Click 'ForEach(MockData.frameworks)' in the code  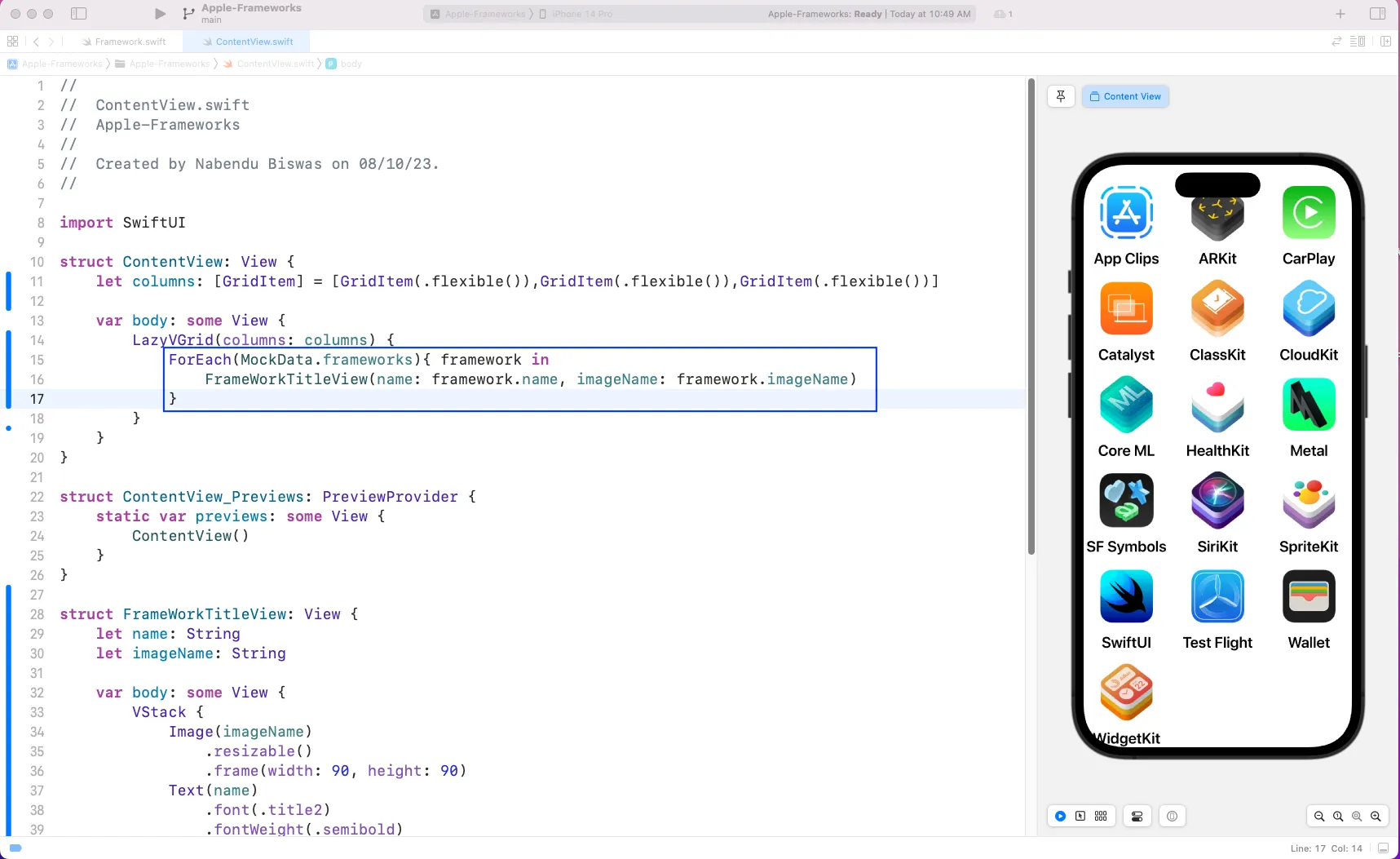(x=295, y=360)
